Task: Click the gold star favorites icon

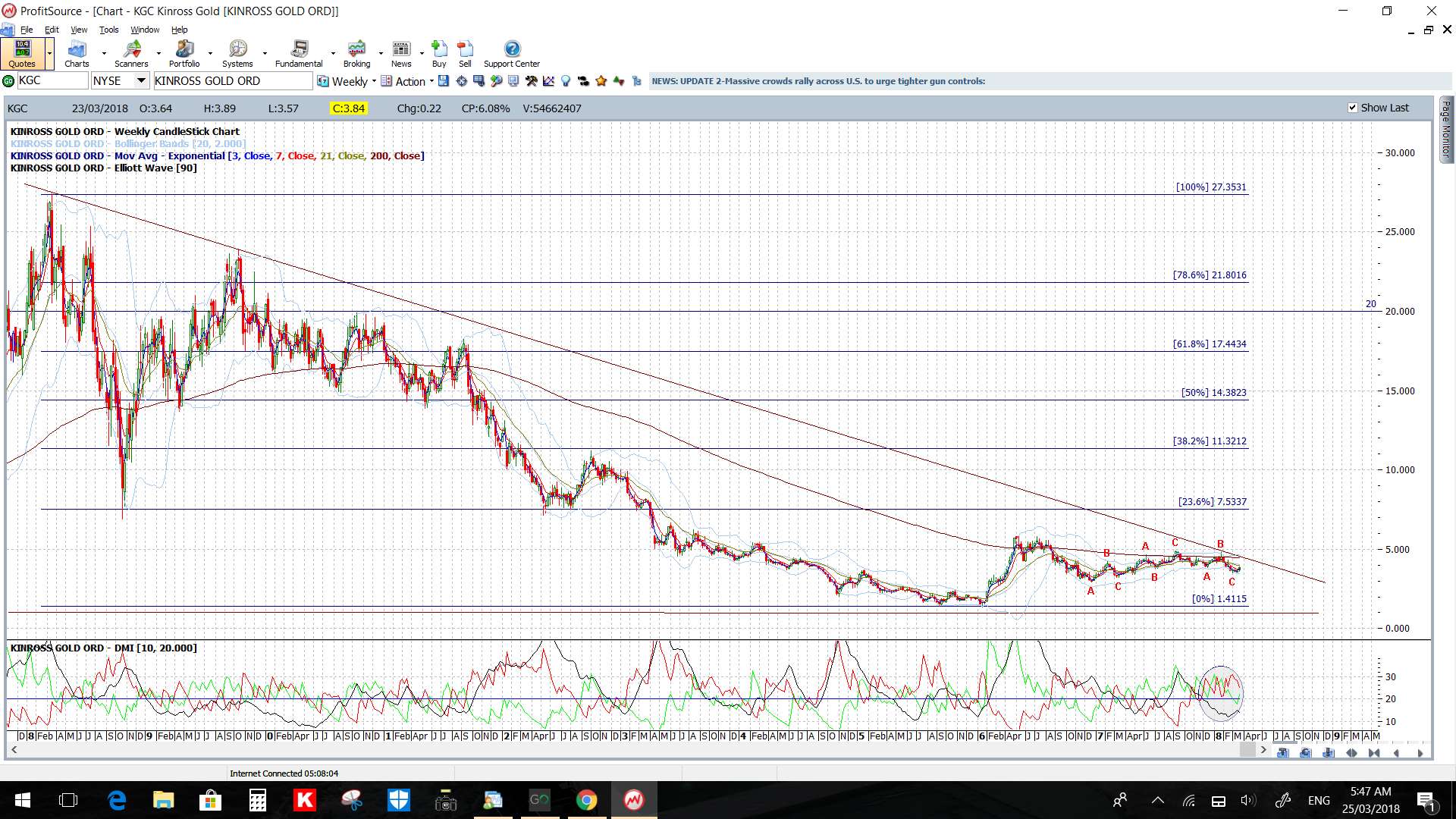Action: [x=601, y=81]
